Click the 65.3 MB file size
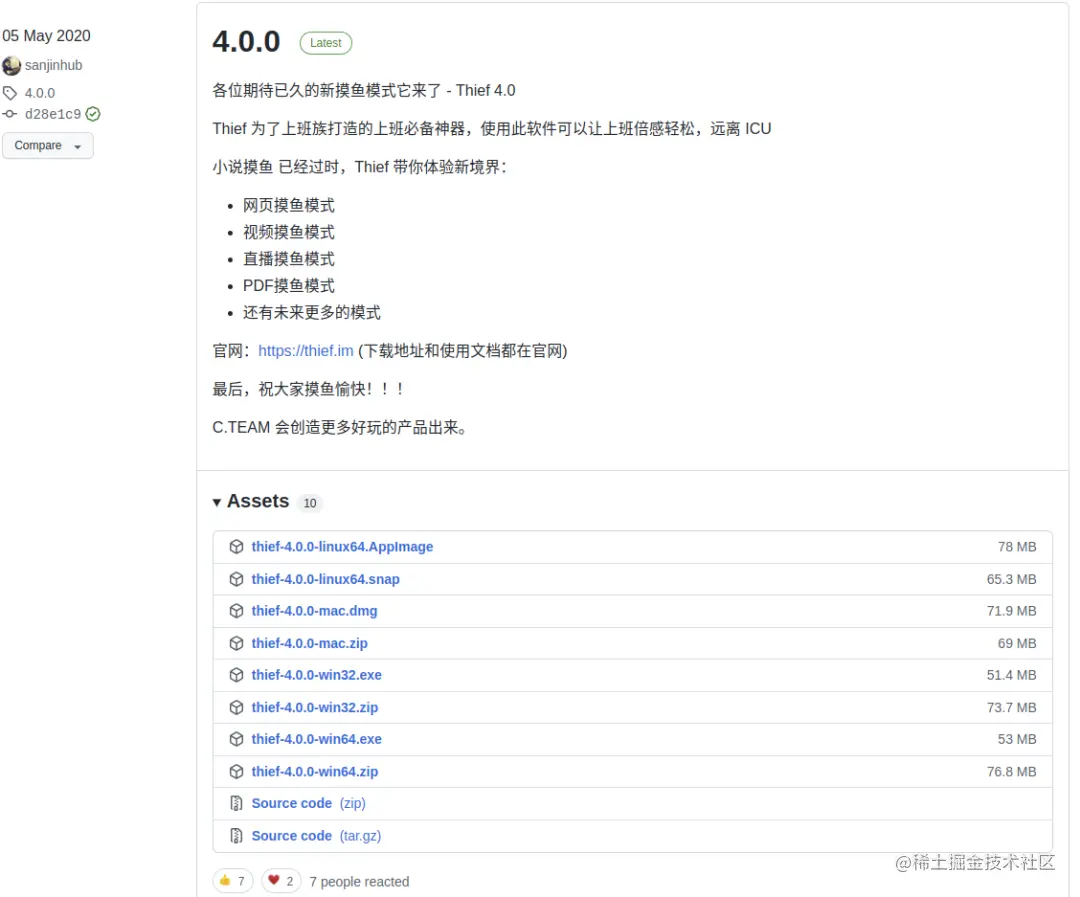This screenshot has height=897, width=1080. [x=1011, y=579]
